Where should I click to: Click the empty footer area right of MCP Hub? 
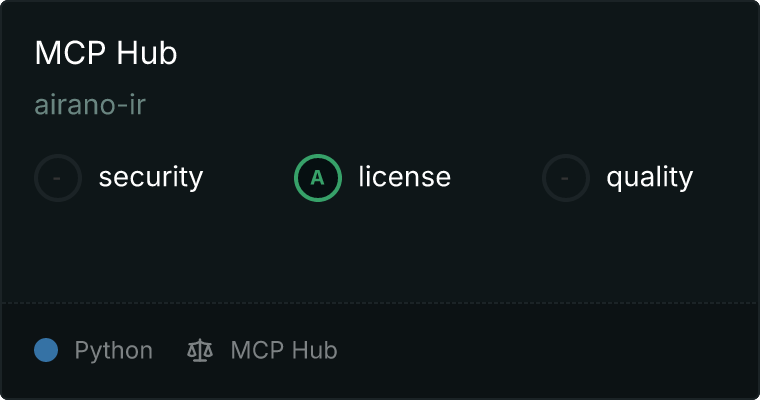[x=548, y=351]
